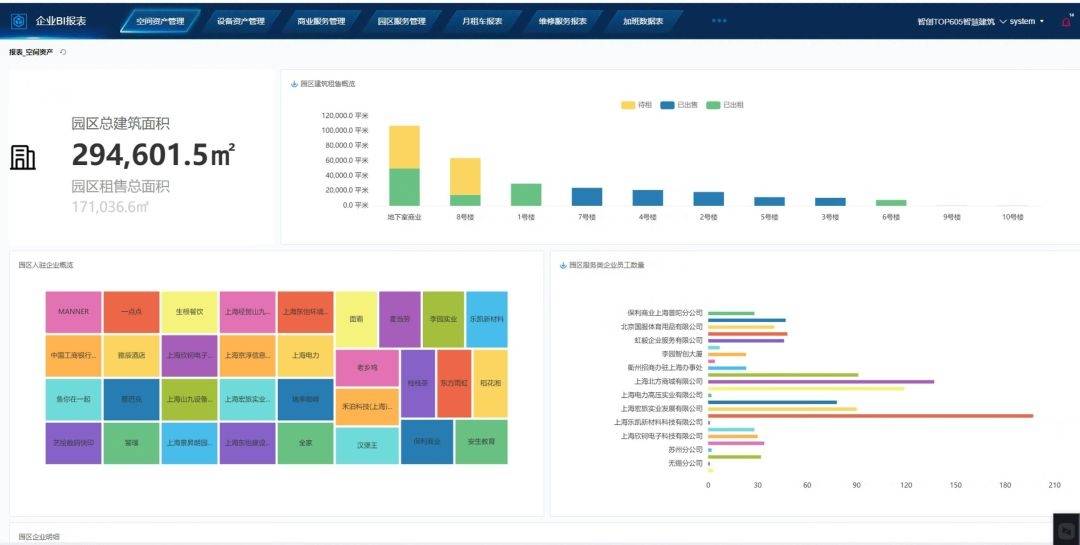
Task: Click the building icon beside 园区总建筑面积
Action: pyautogui.click(x=23, y=158)
